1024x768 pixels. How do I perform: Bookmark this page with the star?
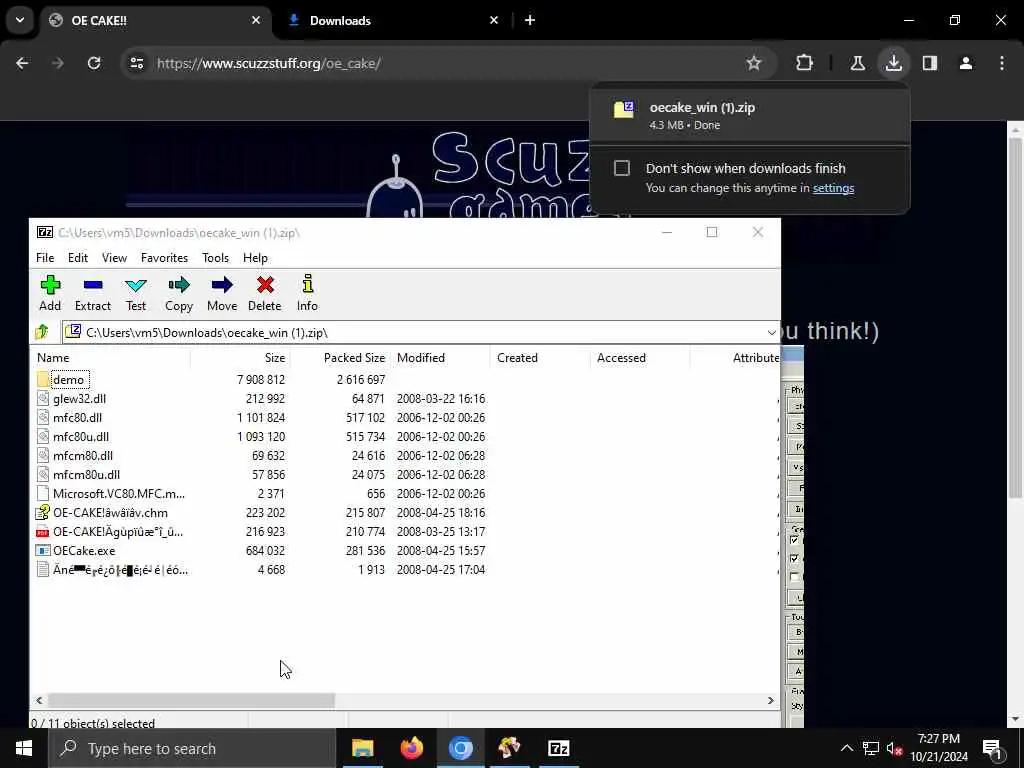tap(754, 63)
